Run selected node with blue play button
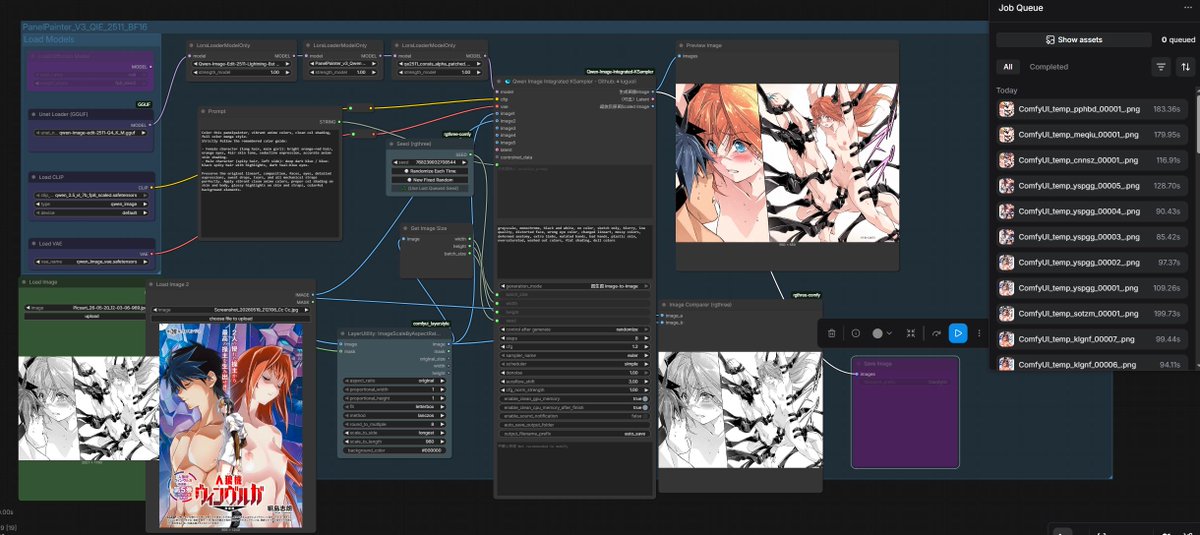Viewport: 1200px width, 535px height. coord(958,333)
